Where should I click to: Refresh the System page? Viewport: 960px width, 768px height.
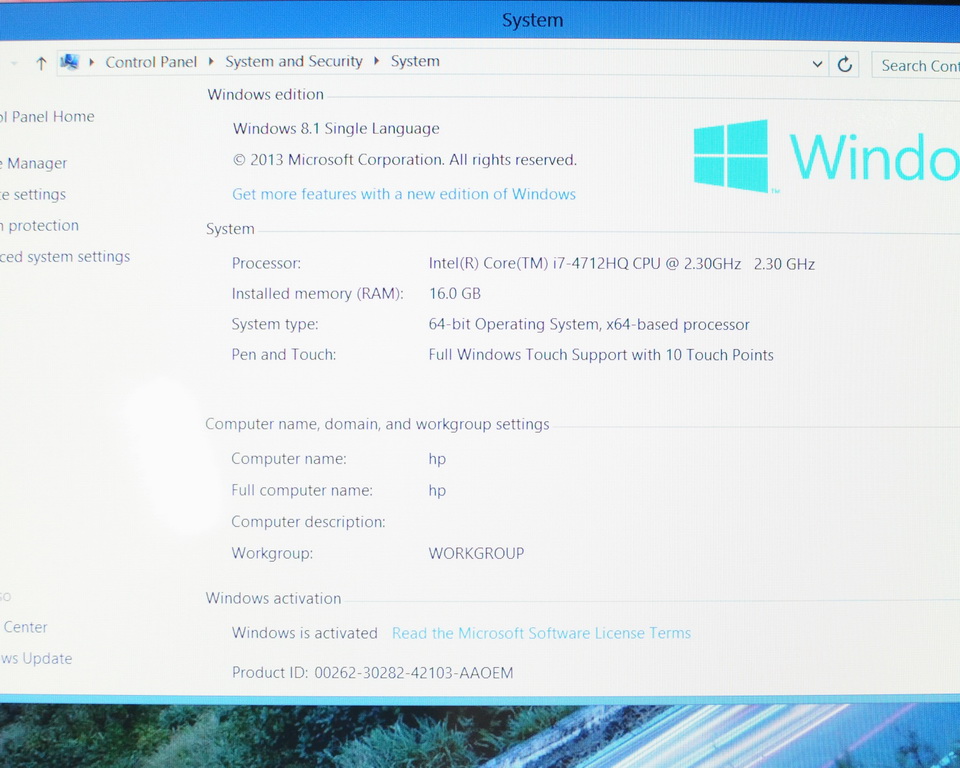[x=845, y=64]
